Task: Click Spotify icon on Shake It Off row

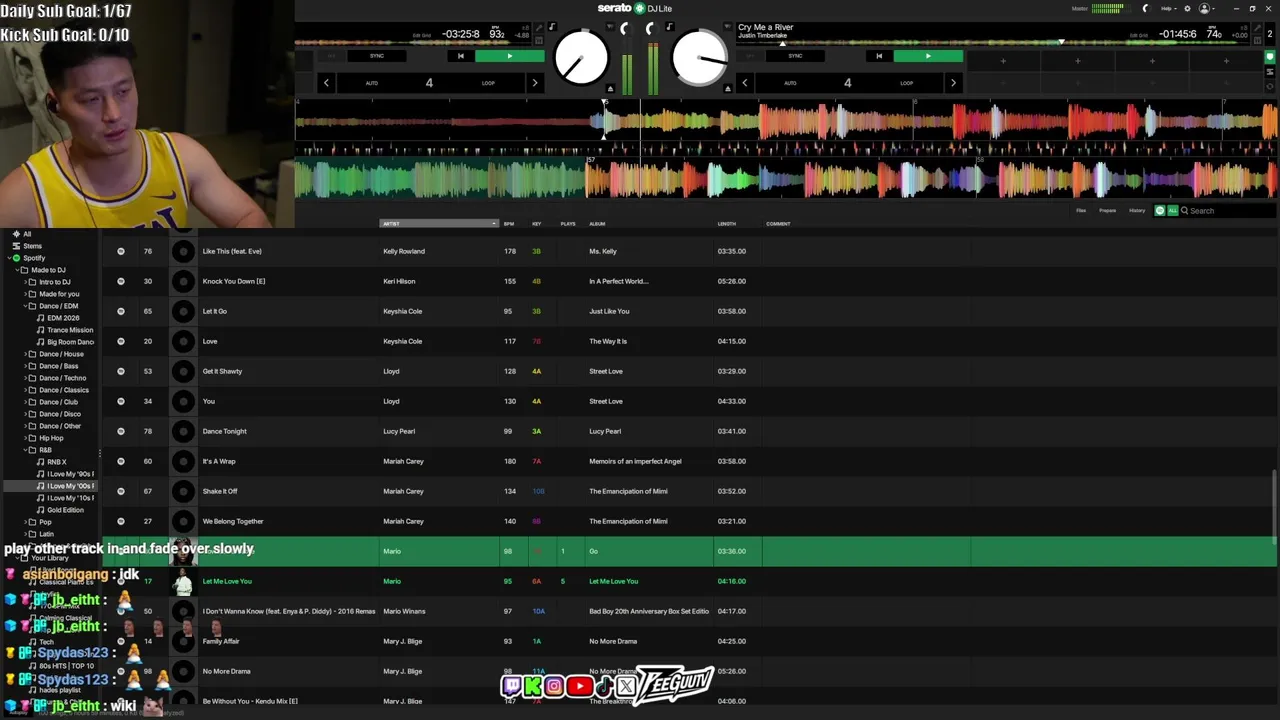Action: 121,491
